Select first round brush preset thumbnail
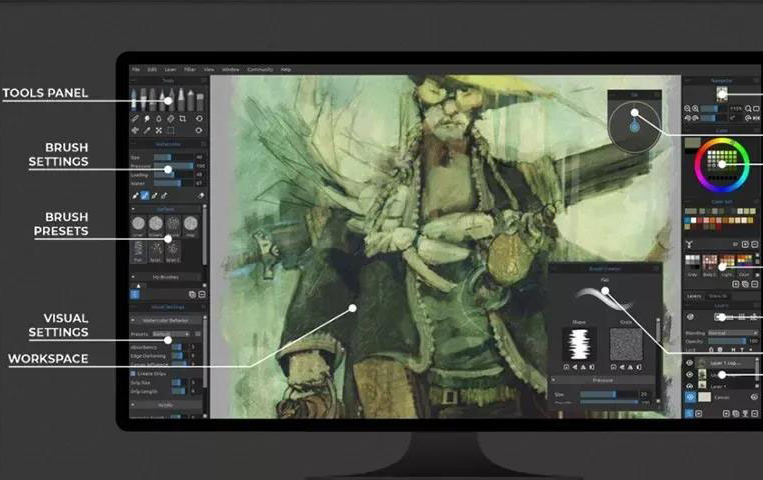Viewport: 763px width, 480px height. [x=138, y=224]
